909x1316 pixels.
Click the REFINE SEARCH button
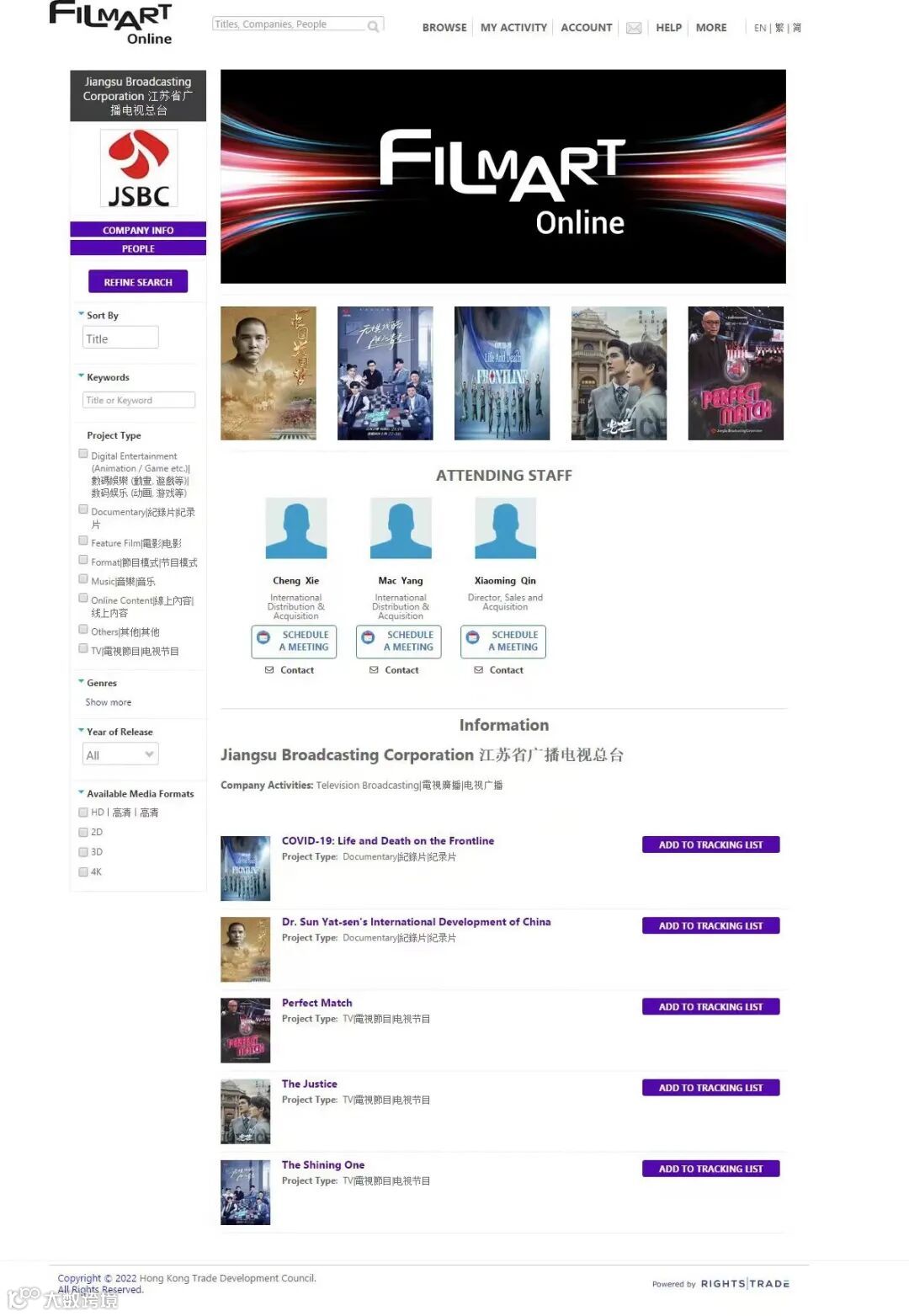point(138,282)
